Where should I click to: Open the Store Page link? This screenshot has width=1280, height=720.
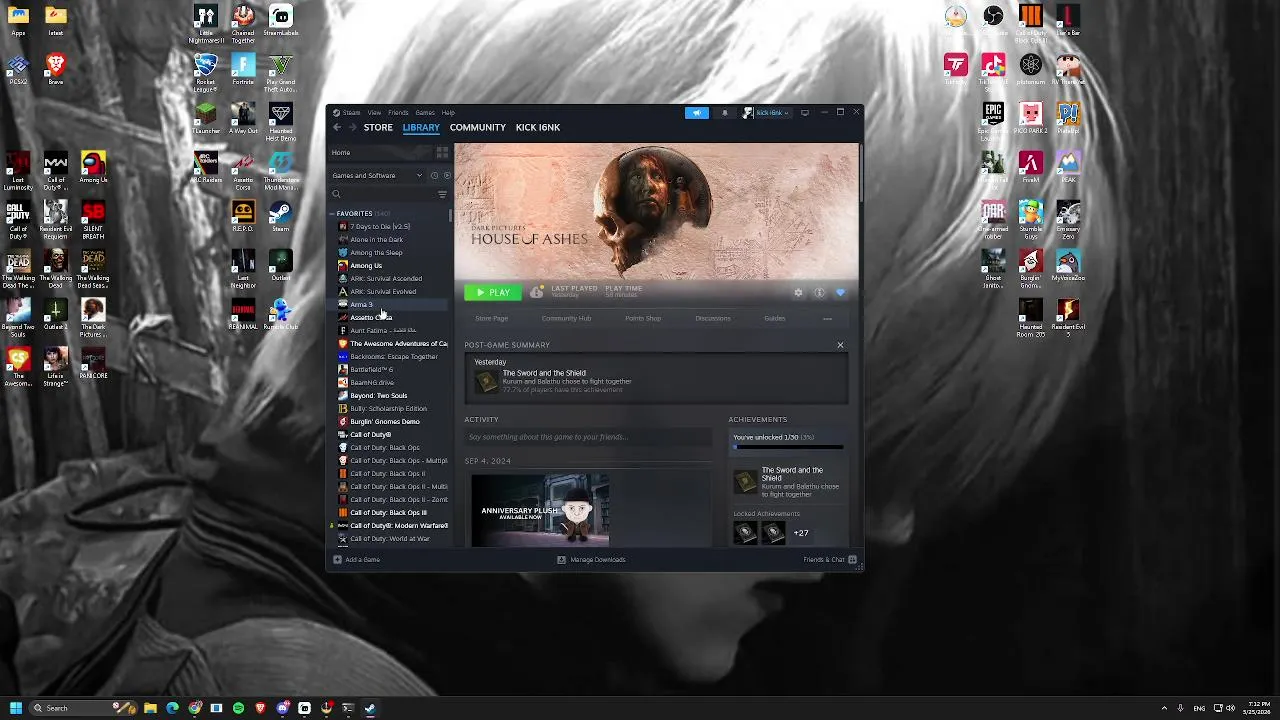[491, 318]
